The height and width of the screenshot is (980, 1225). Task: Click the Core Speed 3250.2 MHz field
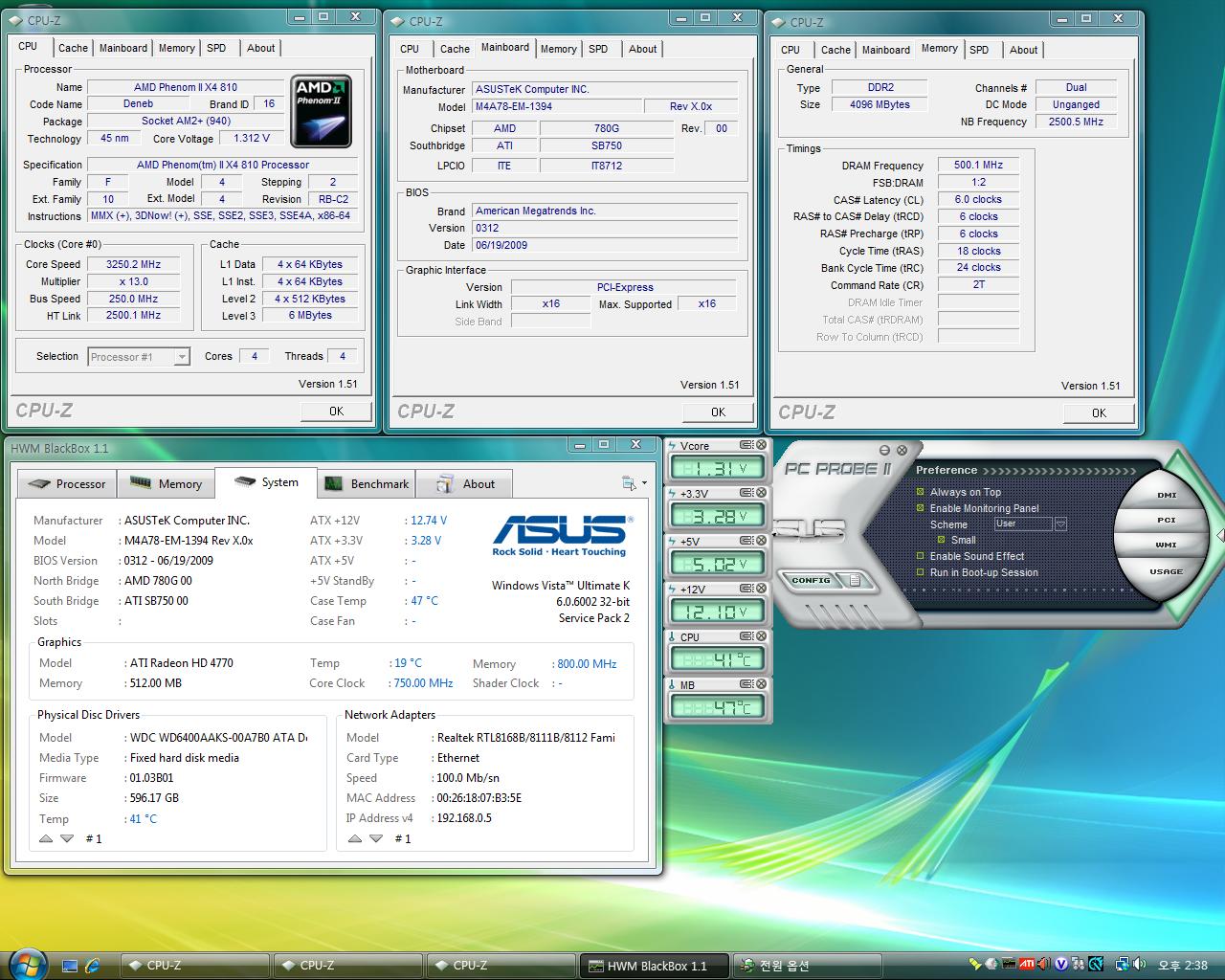click(134, 264)
